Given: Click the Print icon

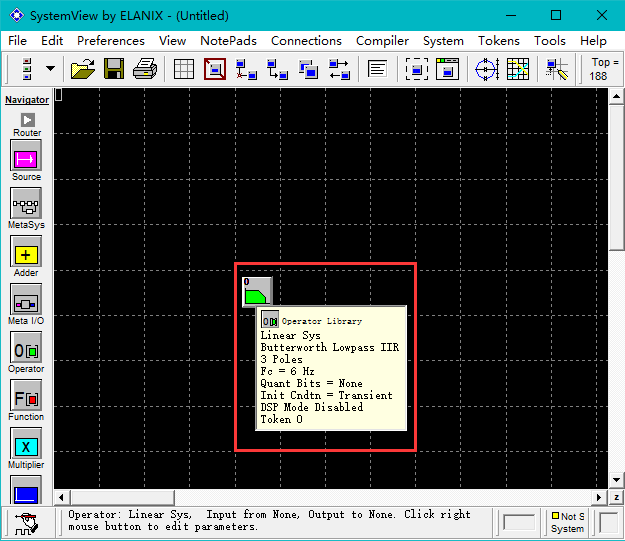Looking at the screenshot, I should [145, 69].
